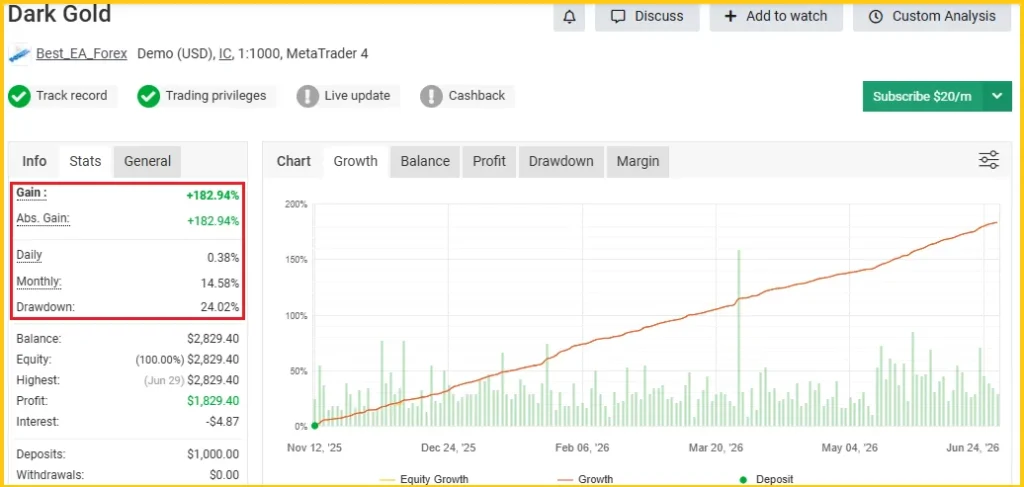Click Add to watch button
Screen dimensions: 1024x487
[x=776, y=17]
